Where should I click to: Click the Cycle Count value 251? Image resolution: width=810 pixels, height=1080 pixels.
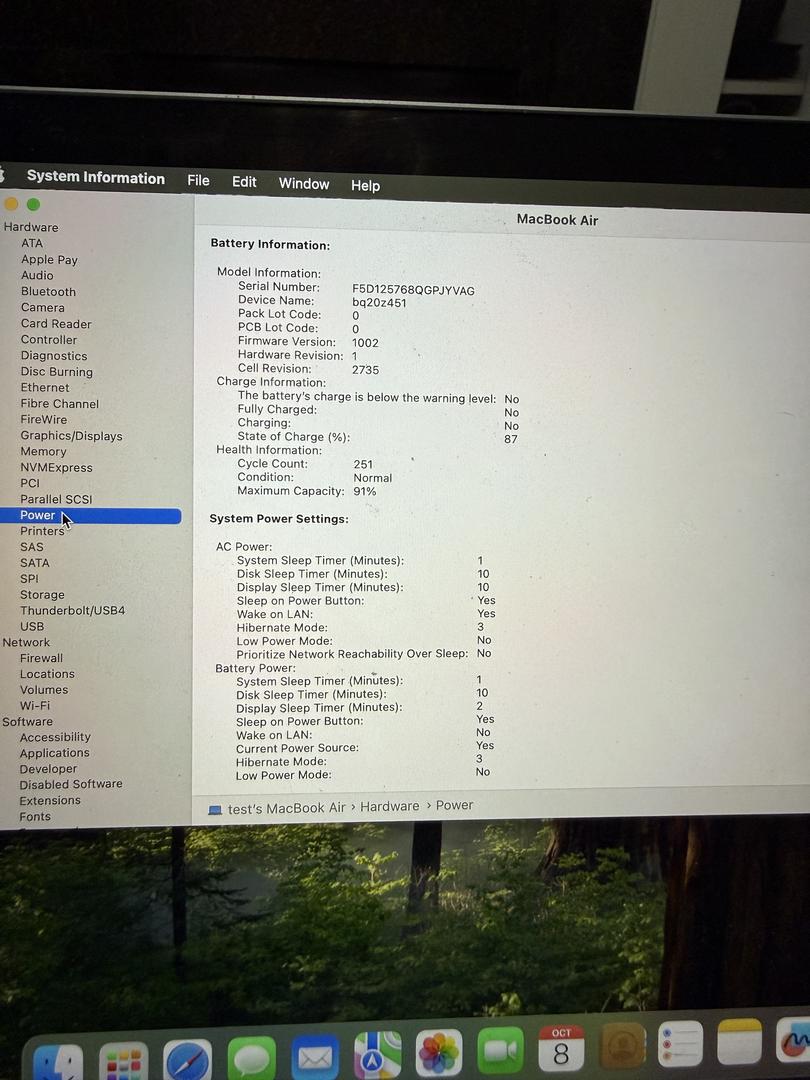pyautogui.click(x=363, y=465)
